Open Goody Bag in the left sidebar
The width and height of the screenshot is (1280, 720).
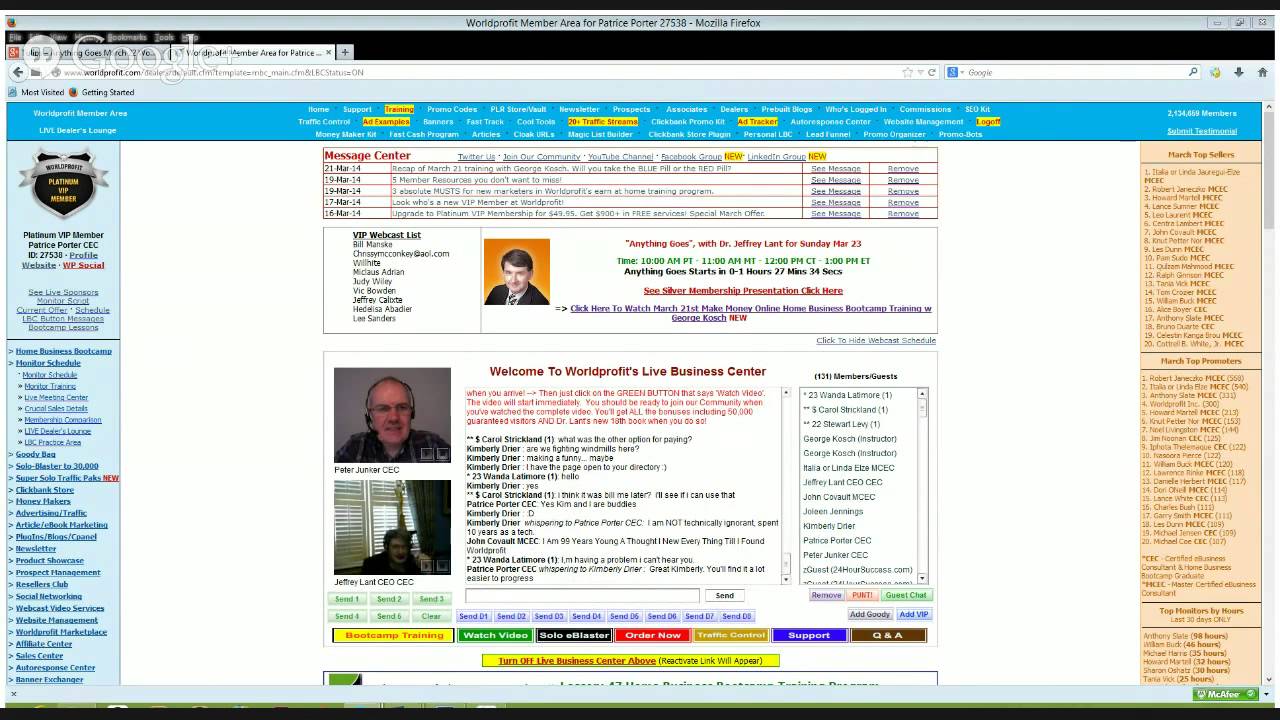click(35, 454)
